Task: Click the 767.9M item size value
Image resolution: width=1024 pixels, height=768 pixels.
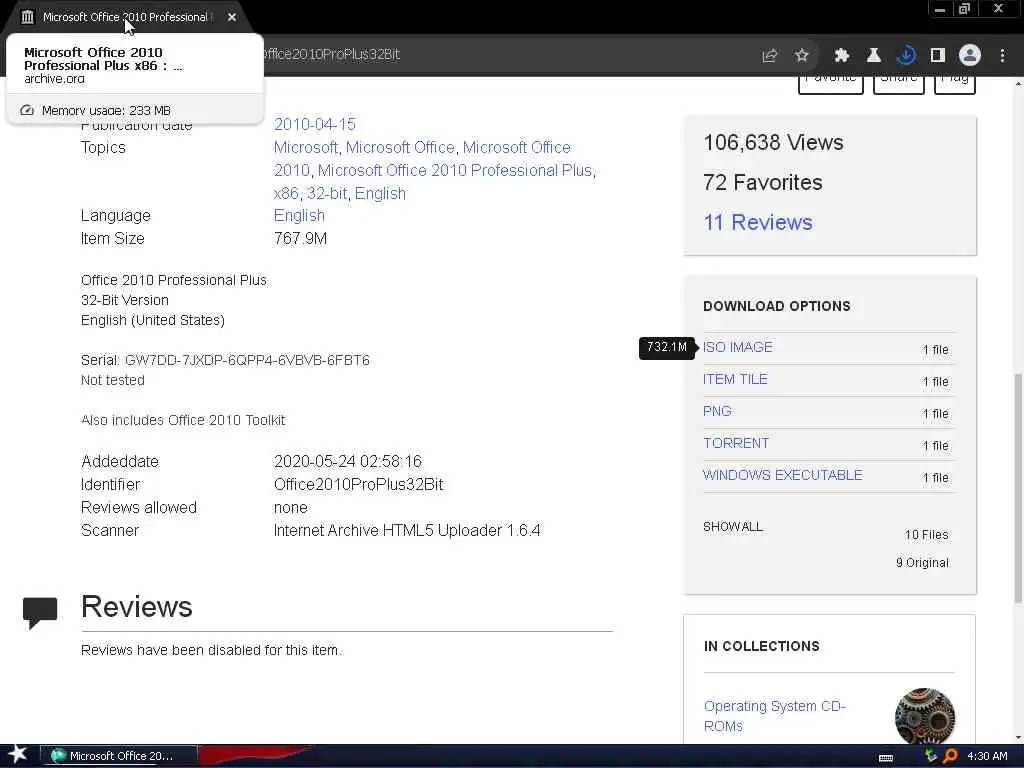Action: (x=300, y=238)
